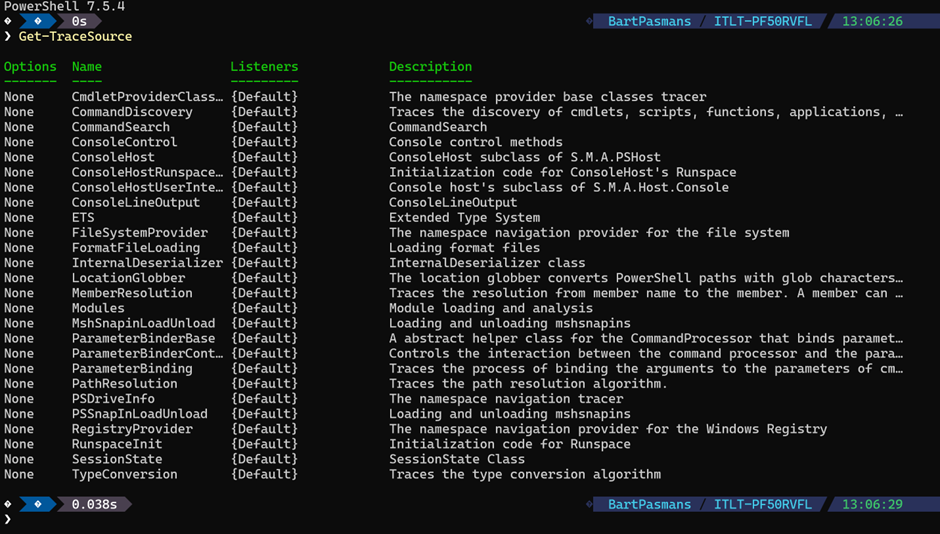Viewport: 940px width, 534px height.
Task: Click the Name column header
Action: click(87, 67)
